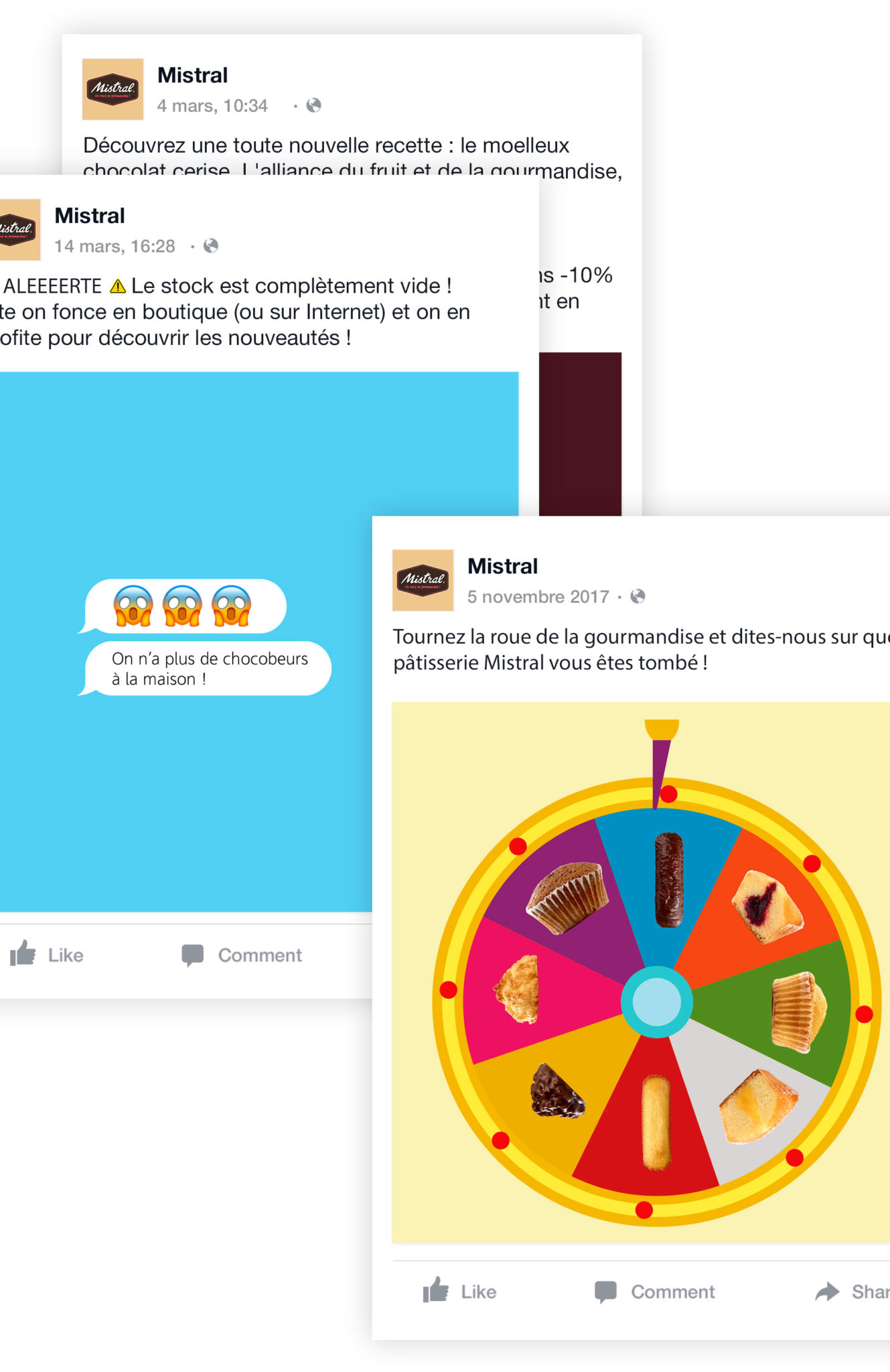Image resolution: width=890 pixels, height=1372 pixels.
Task: Click the Comment bubble icon on the blue post
Action: pyautogui.click(x=193, y=955)
